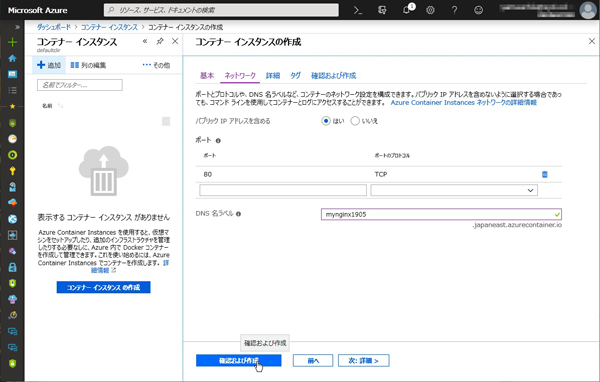Open the Notifications bell
Screen dimensions: 600x382
[406, 10]
